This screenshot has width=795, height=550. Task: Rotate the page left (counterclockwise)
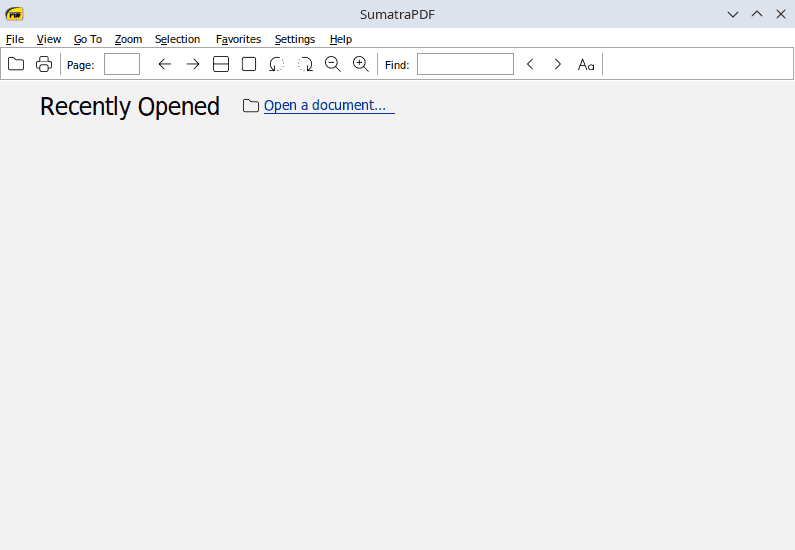pyautogui.click(x=277, y=64)
